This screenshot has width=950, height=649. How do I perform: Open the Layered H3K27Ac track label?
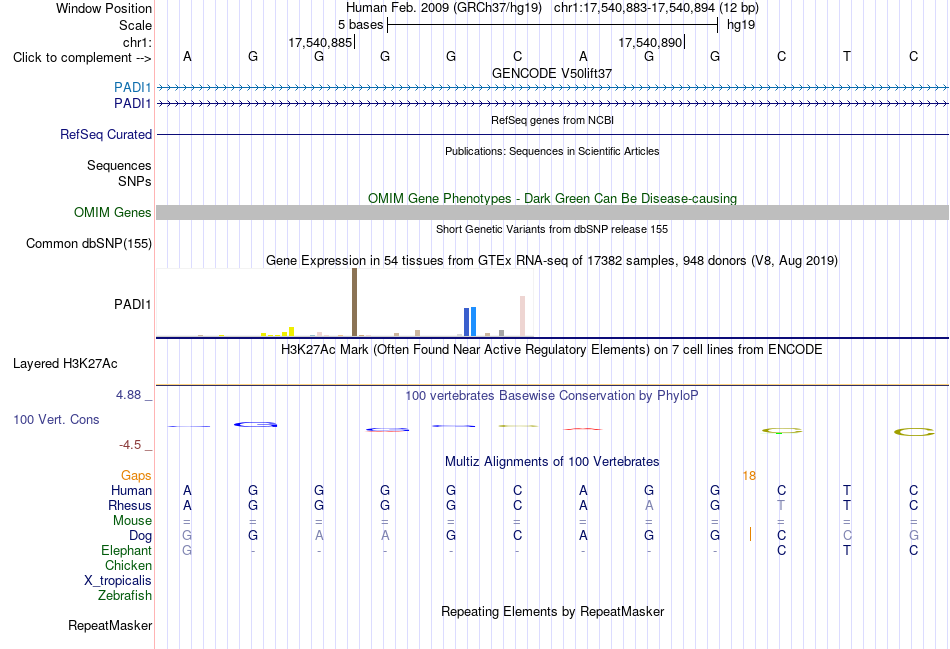65,364
